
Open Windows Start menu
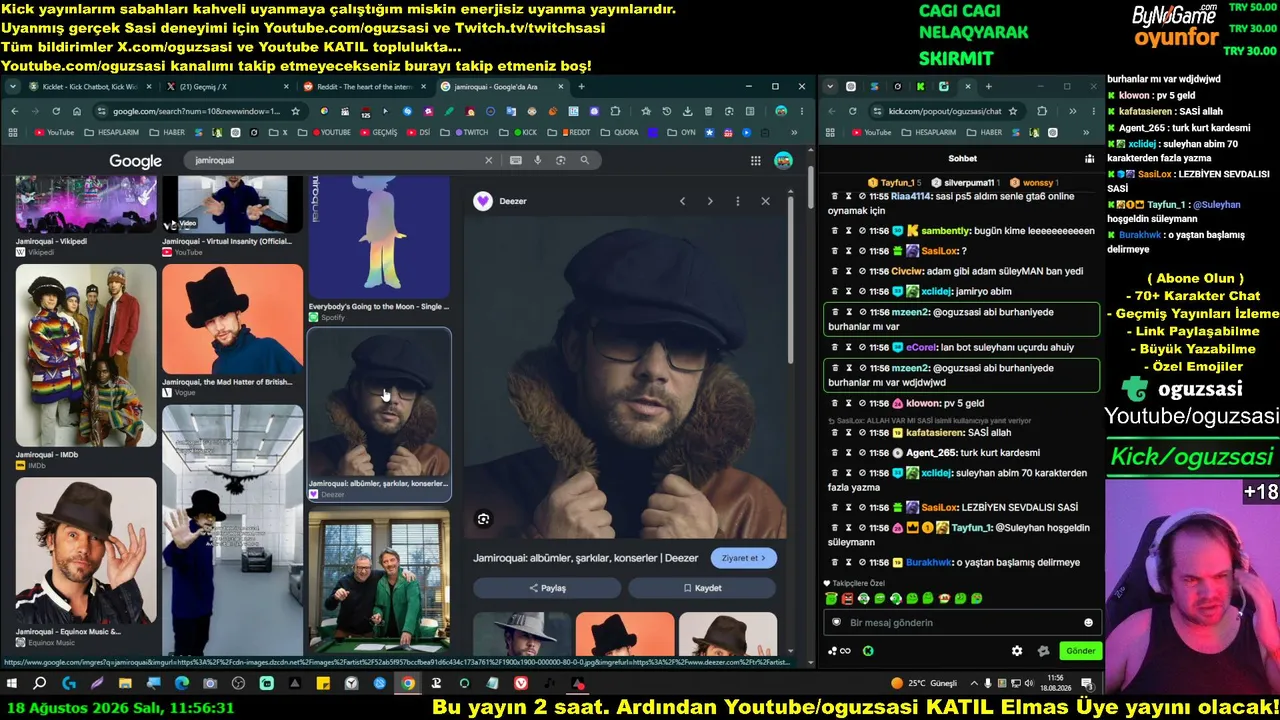(x=12, y=684)
